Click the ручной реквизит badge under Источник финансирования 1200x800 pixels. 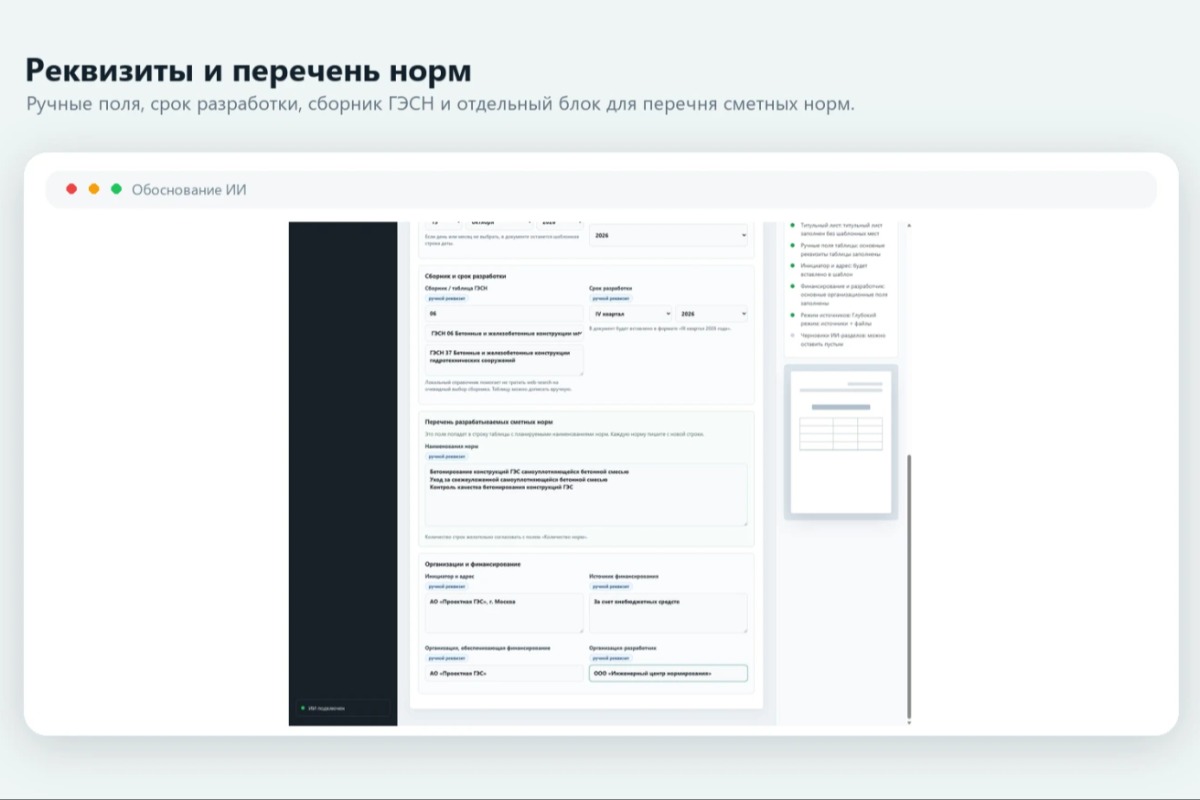pos(611,587)
